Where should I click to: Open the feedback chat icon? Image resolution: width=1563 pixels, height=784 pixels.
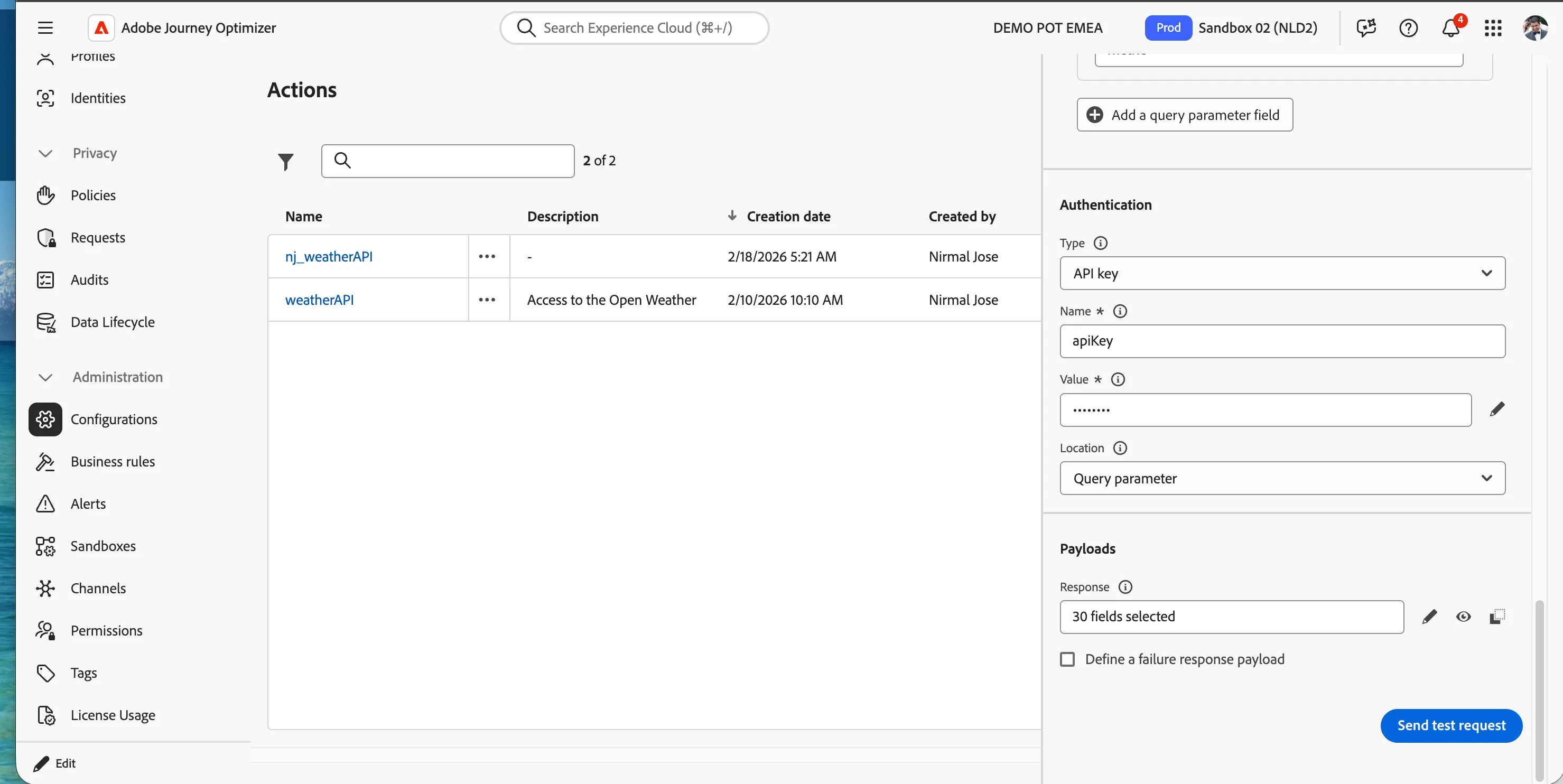point(1366,28)
